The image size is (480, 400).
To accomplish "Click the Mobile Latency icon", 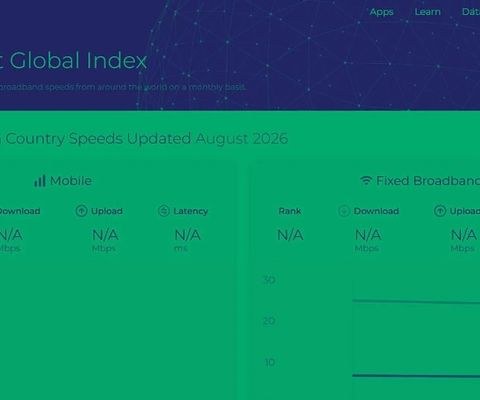I will click(164, 211).
